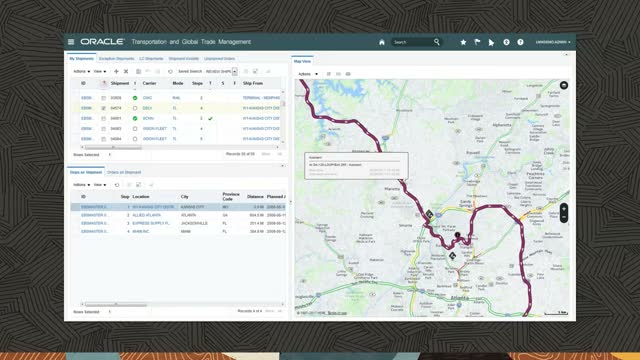Click green status check of SCHN row

pos(135,118)
